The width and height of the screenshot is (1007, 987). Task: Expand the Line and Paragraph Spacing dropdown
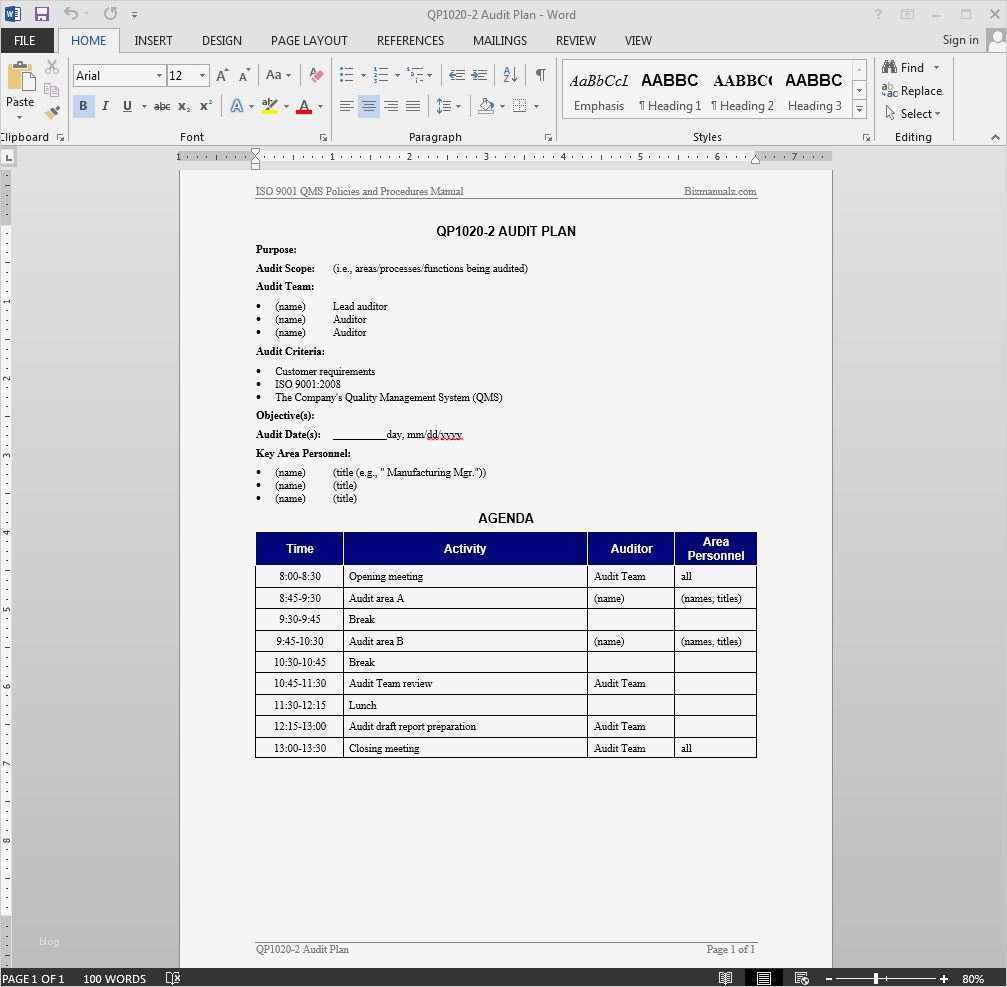click(457, 106)
